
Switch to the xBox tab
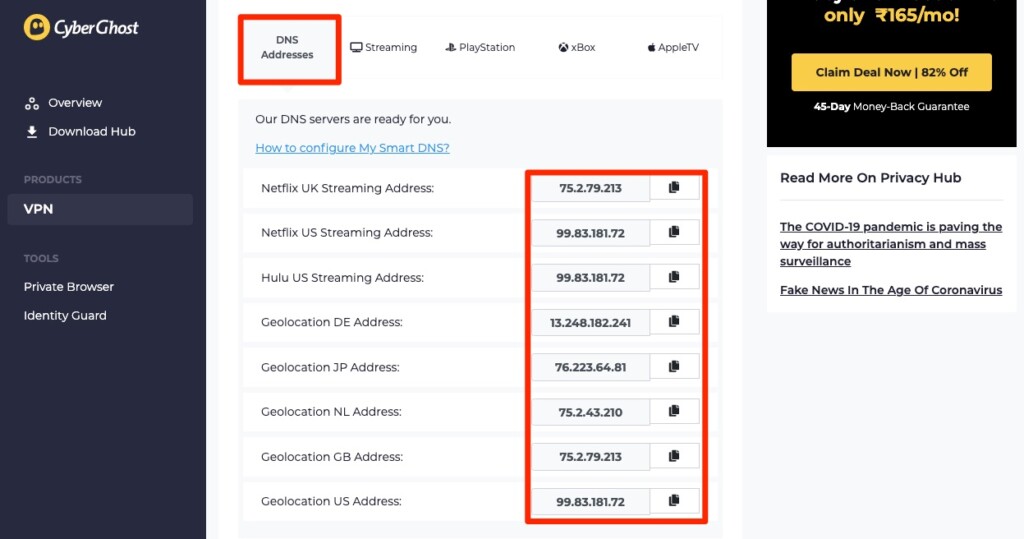pos(577,48)
